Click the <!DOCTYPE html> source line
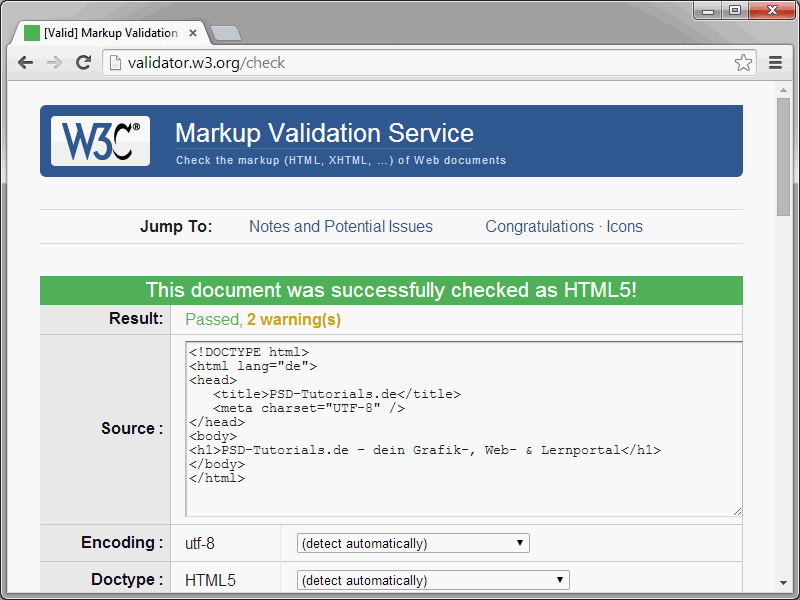800x600 pixels. coord(248,352)
